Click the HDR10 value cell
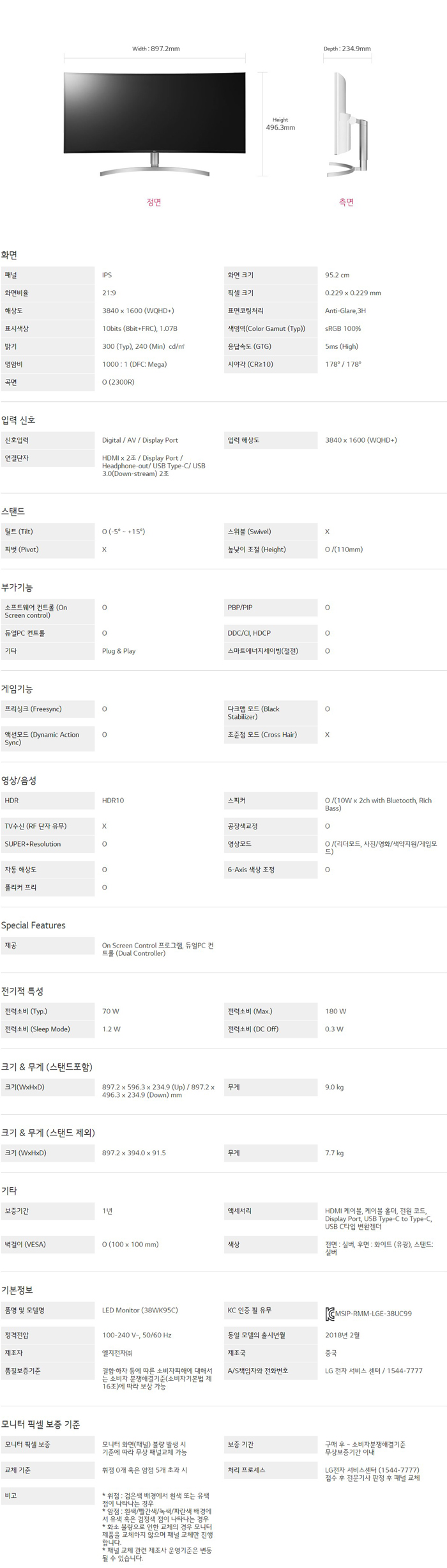This screenshot has width=447, height=1568. point(113,800)
